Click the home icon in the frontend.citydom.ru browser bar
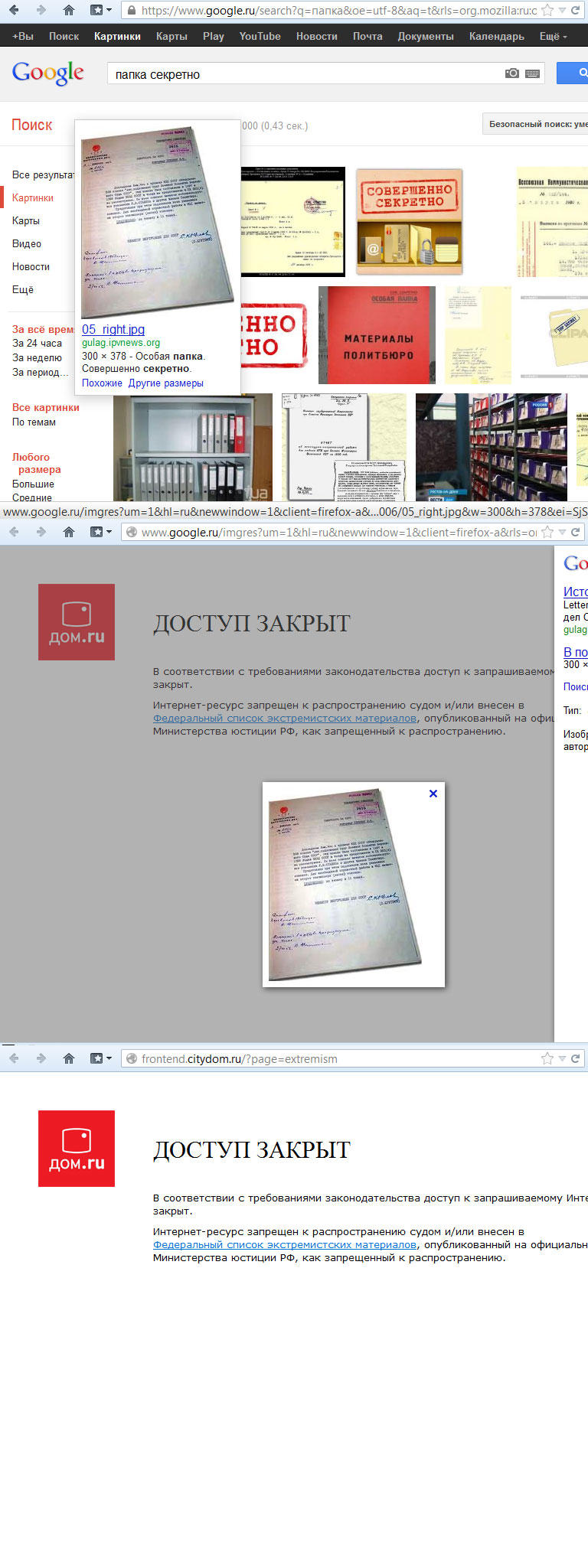This screenshot has height=1568, width=588. [69, 1058]
